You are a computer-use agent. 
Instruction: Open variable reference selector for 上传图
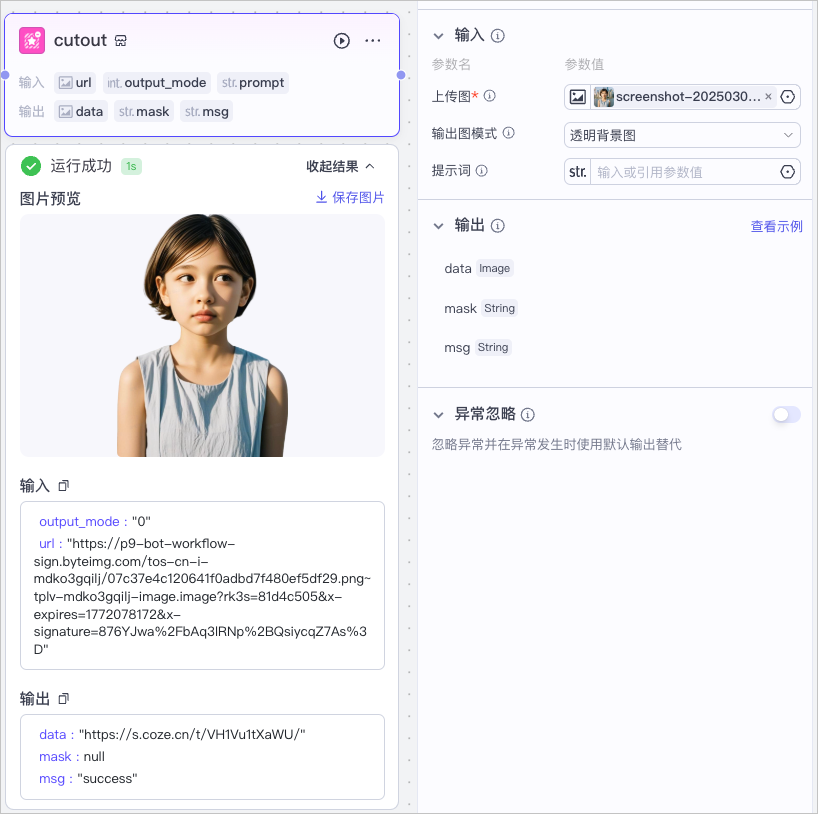[787, 97]
